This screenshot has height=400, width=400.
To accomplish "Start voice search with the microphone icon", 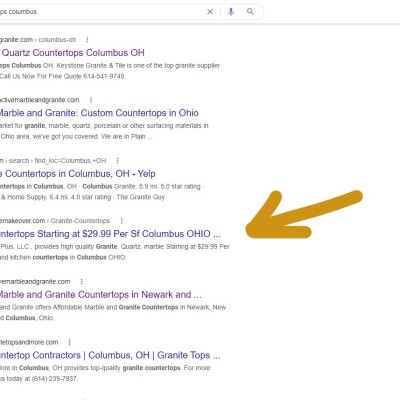I will [231, 12].
